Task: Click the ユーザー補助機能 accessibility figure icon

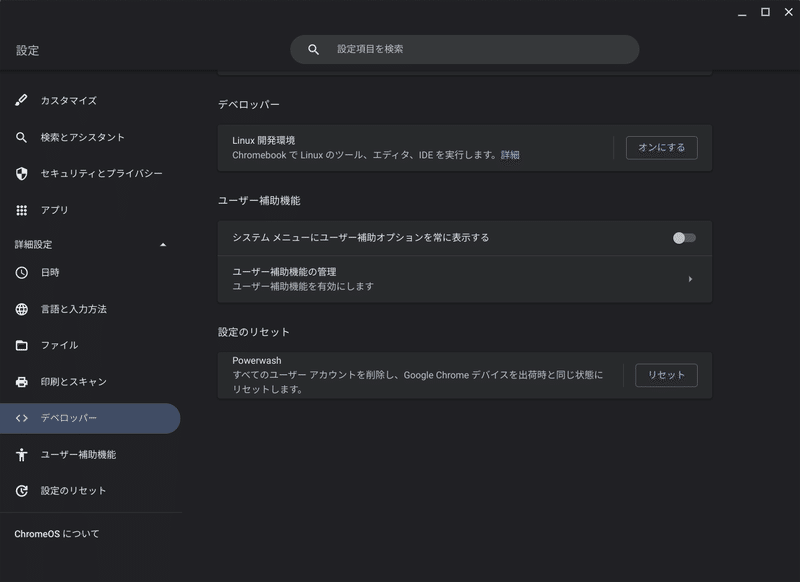Action: [21, 454]
